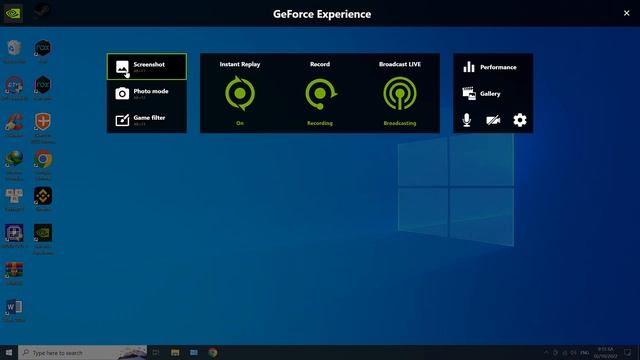Close the GeForce Experience overlay

pos(627,13)
